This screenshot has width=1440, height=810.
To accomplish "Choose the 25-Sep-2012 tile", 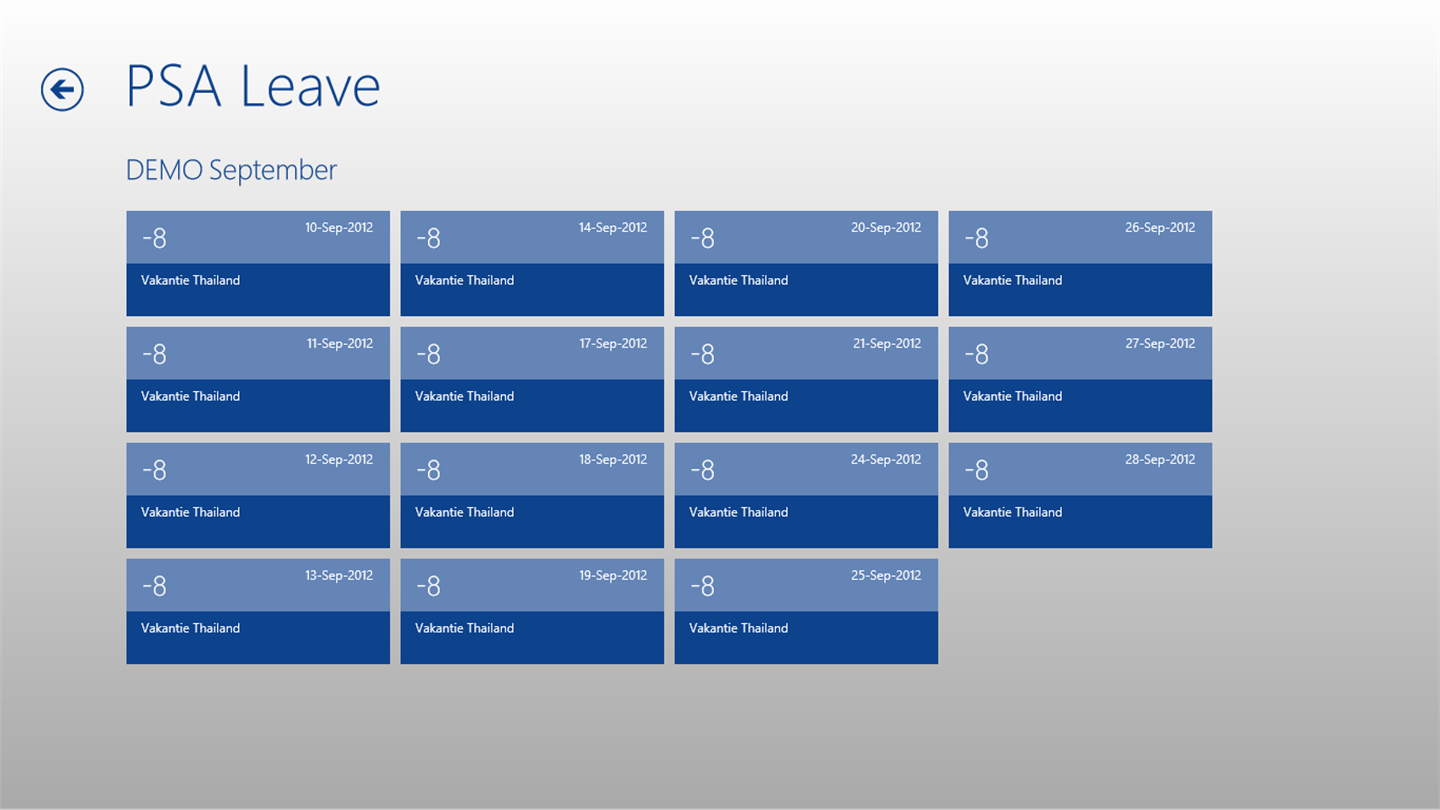I will (x=806, y=611).
